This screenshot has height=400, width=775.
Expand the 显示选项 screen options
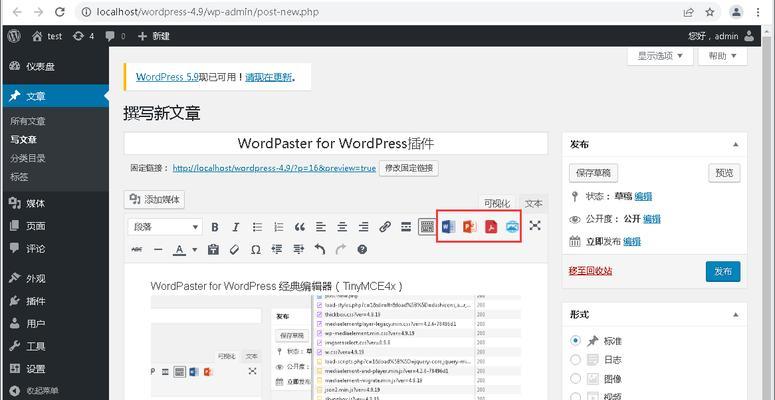660,56
